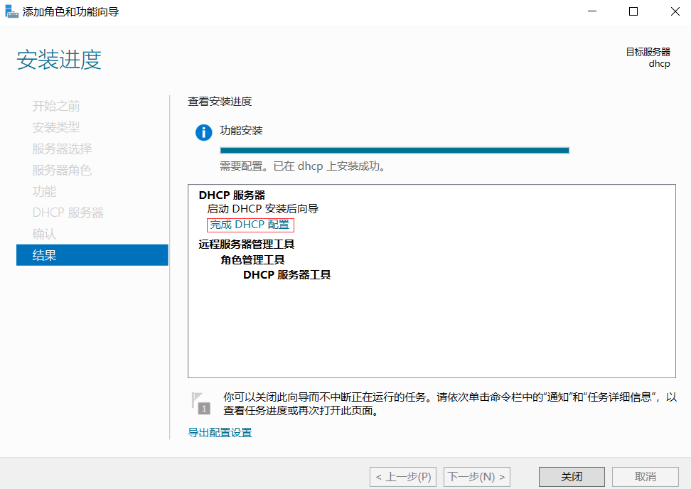
Task: Select the 确认 step
Action: coord(44,234)
